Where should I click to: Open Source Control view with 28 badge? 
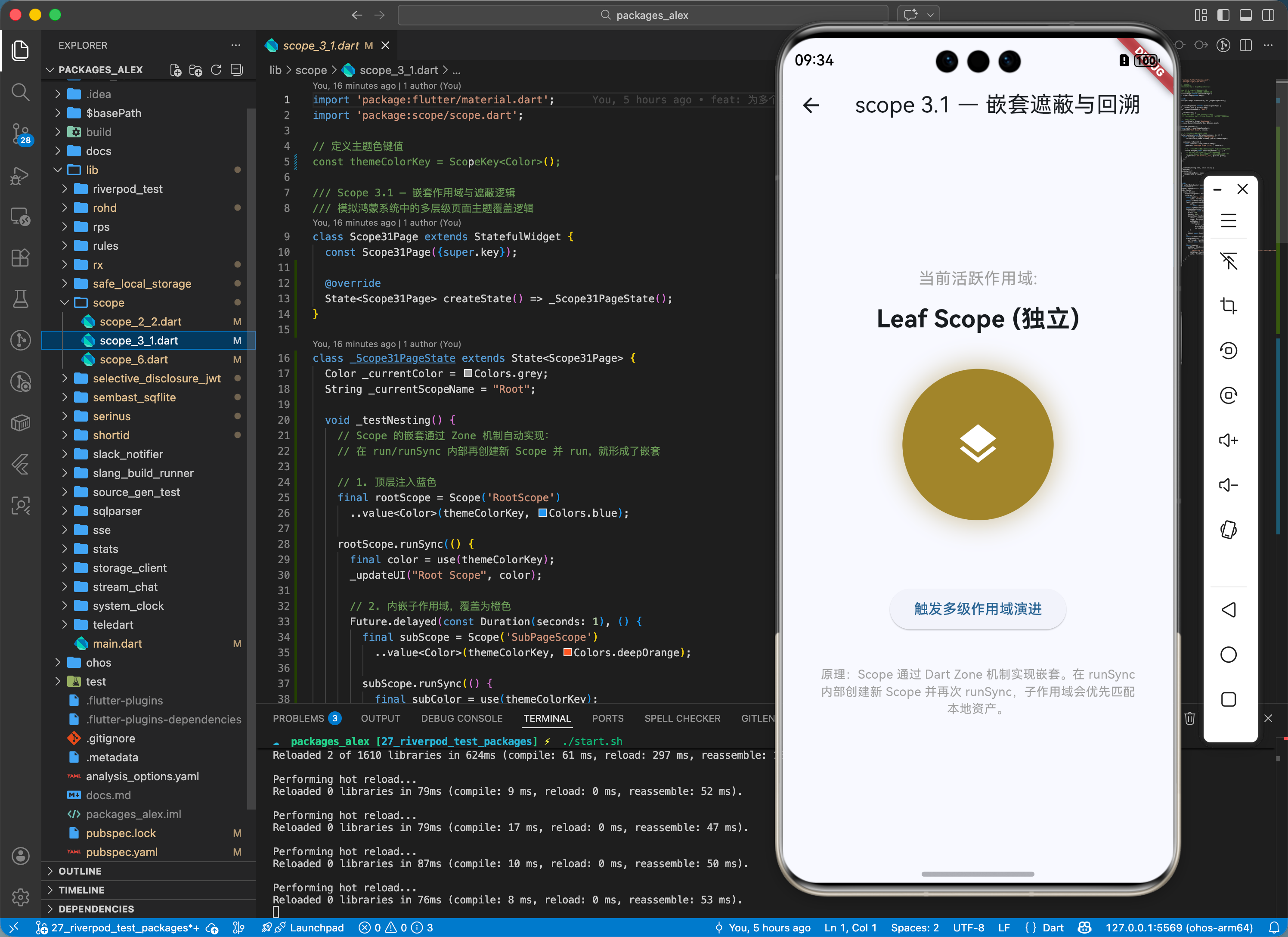point(20,133)
